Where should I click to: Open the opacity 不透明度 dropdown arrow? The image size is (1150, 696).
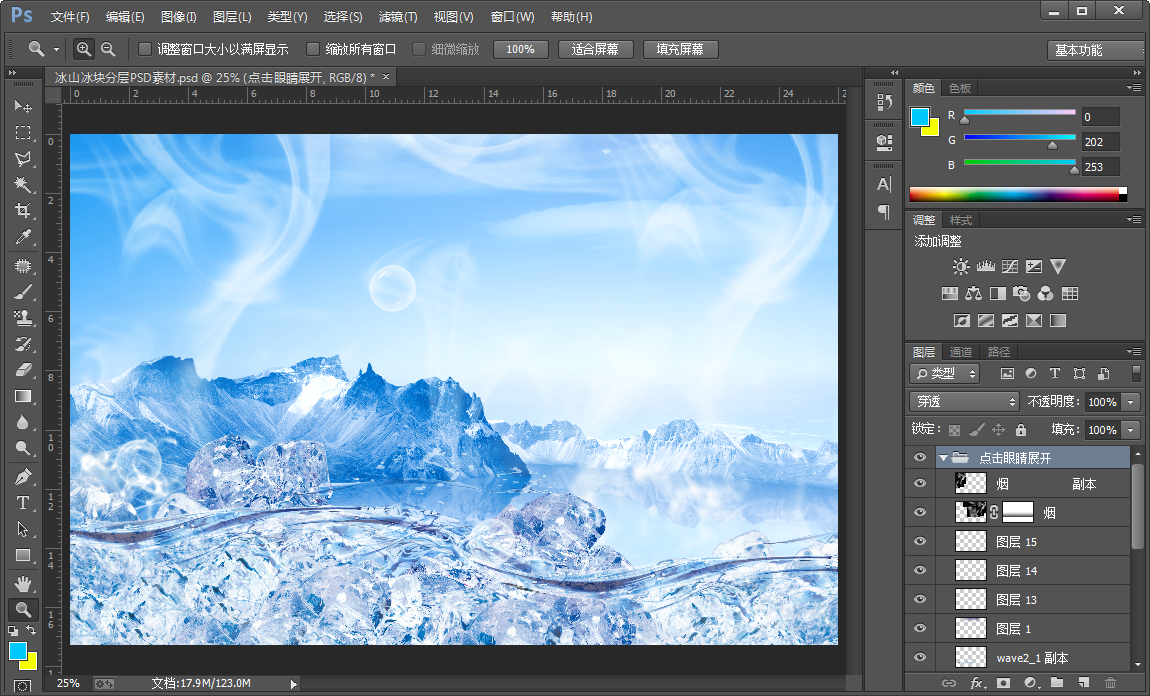click(x=1131, y=402)
